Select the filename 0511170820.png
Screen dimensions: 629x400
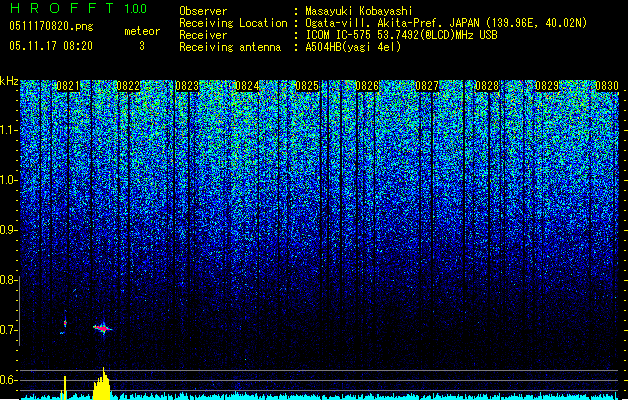point(51,26)
